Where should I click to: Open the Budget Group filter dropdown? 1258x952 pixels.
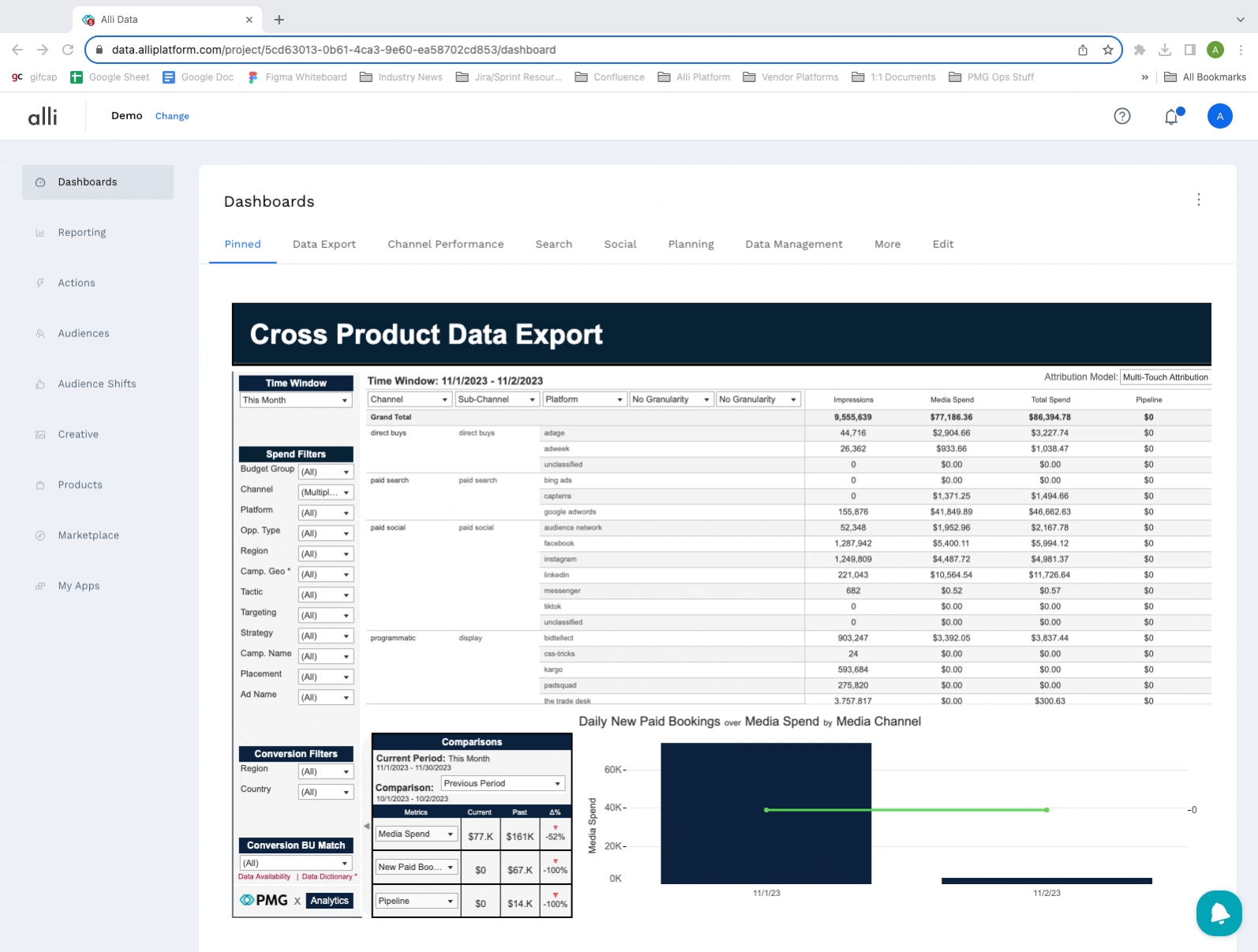point(326,472)
